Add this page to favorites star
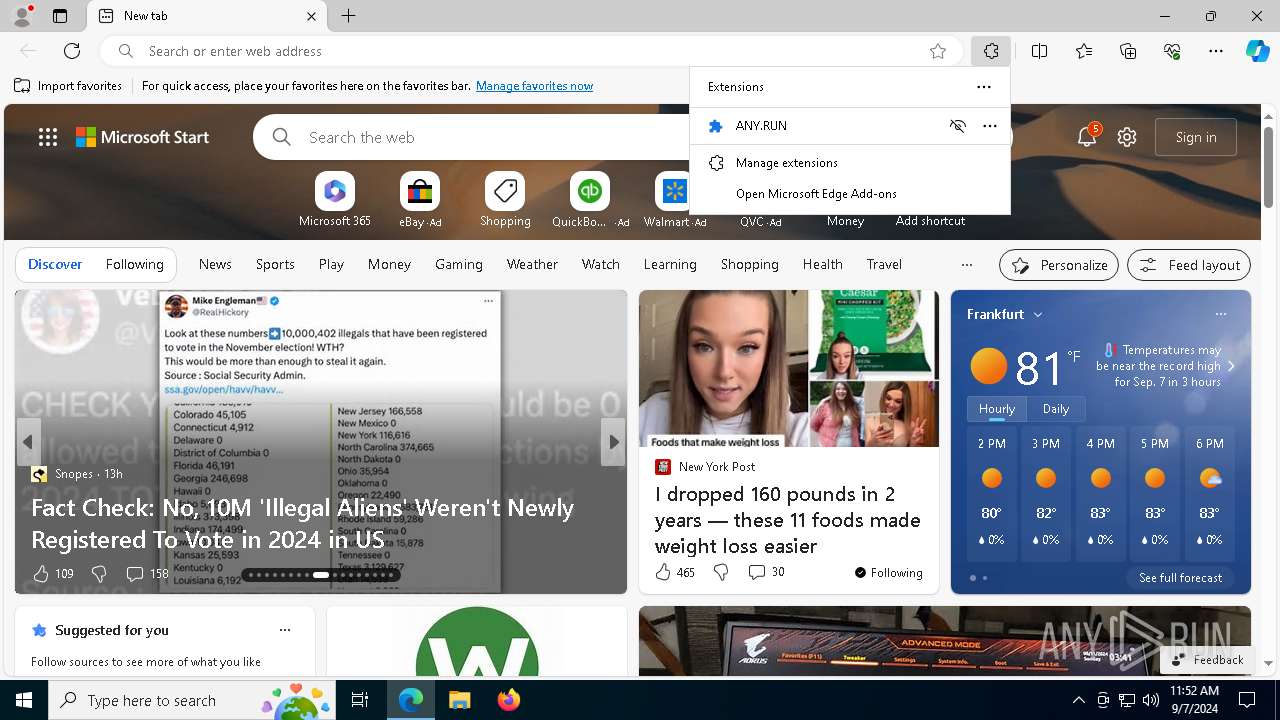1280x720 pixels. [938, 51]
